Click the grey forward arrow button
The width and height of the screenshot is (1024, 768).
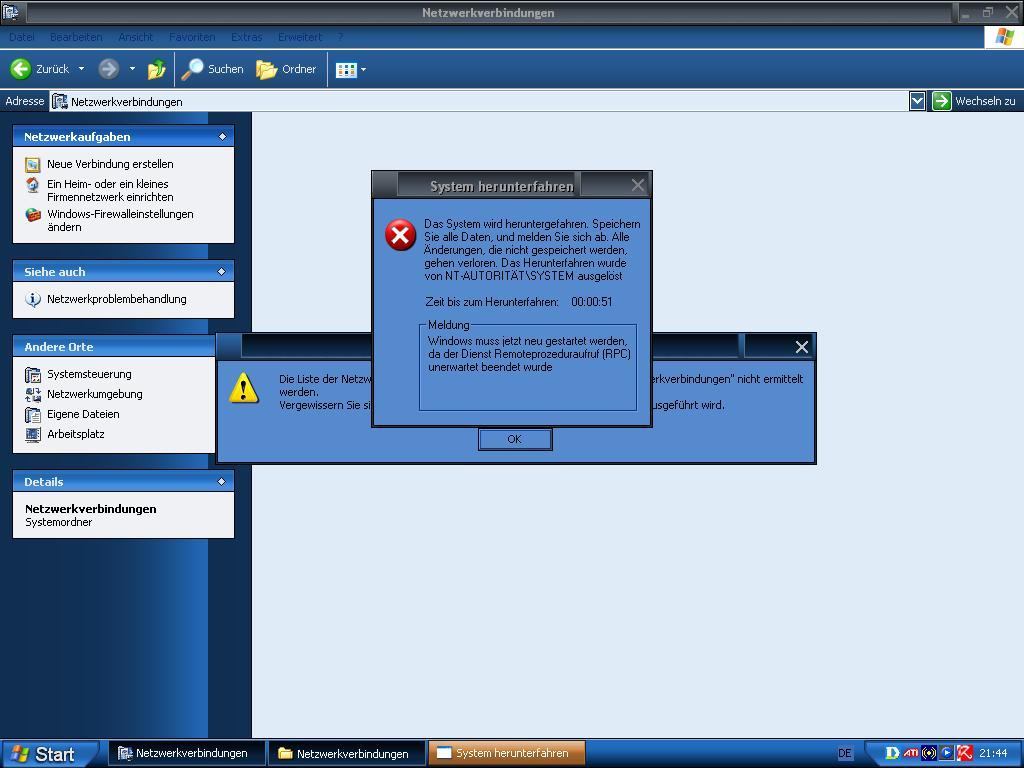[x=108, y=69]
